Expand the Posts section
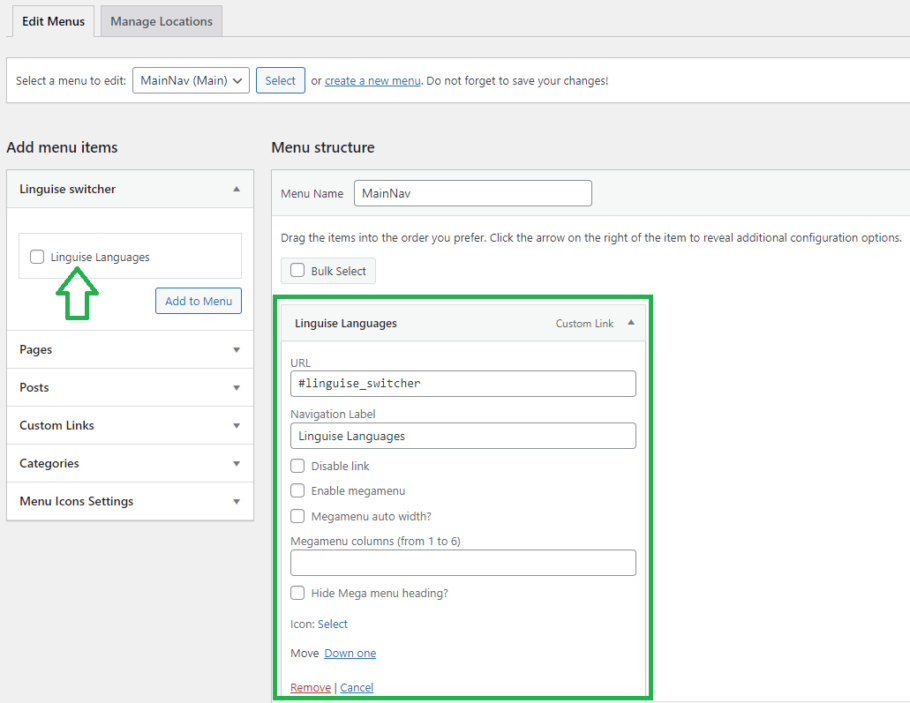Screen dimensions: 910x703 [x=130, y=387]
